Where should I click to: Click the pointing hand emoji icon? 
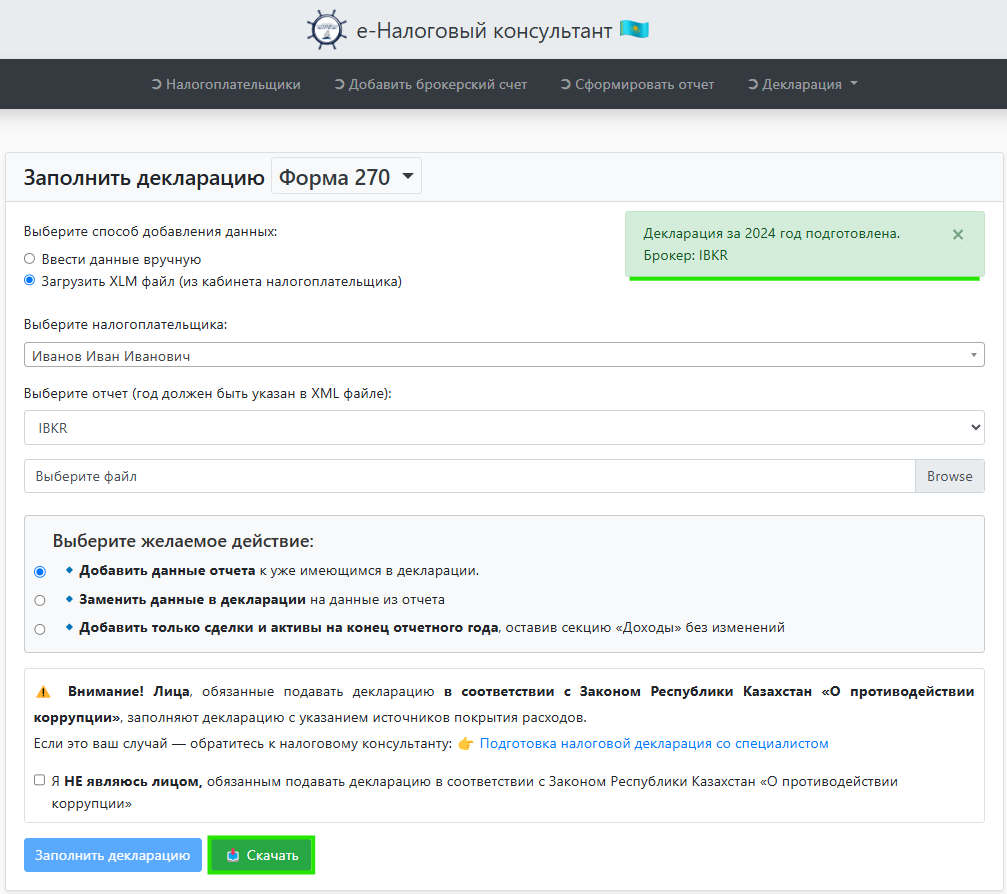(466, 744)
